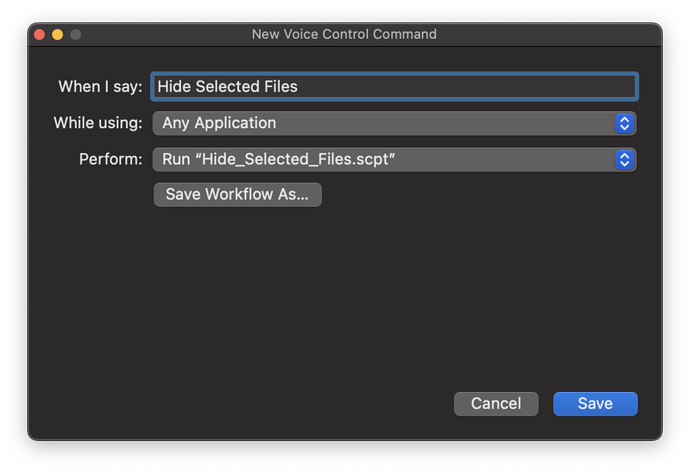Click the grayed-out zoom button in the title bar
Image resolution: width=690 pixels, height=473 pixels.
76,34
